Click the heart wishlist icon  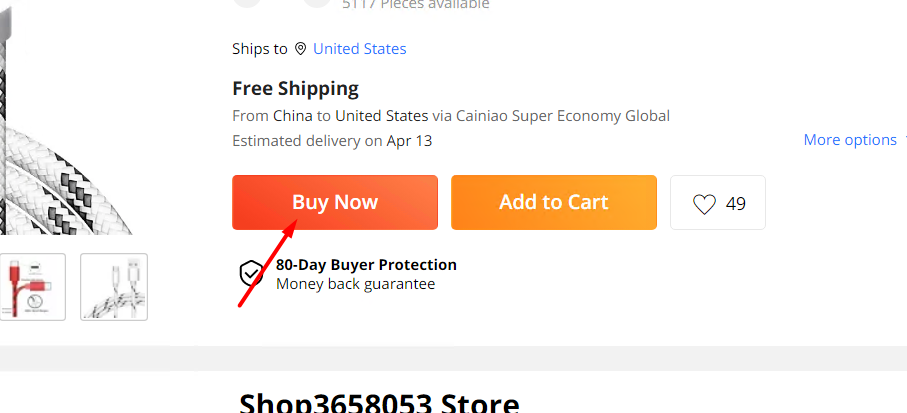tap(704, 204)
